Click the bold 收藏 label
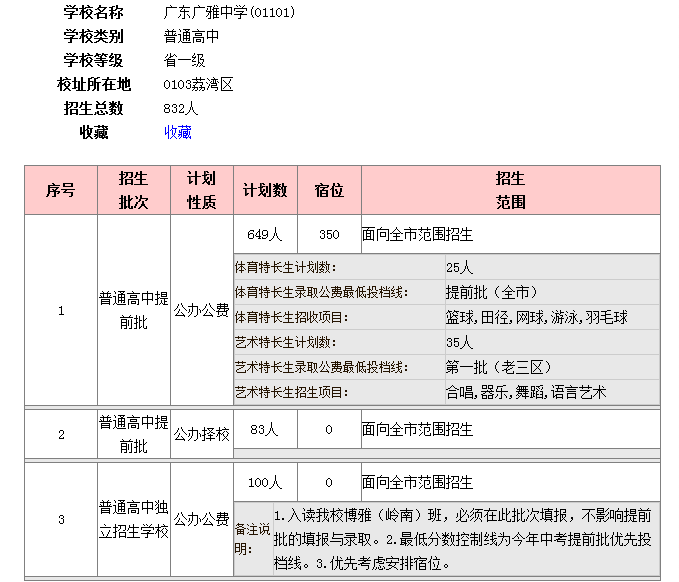Screen dimensions: 679x582 (94, 132)
